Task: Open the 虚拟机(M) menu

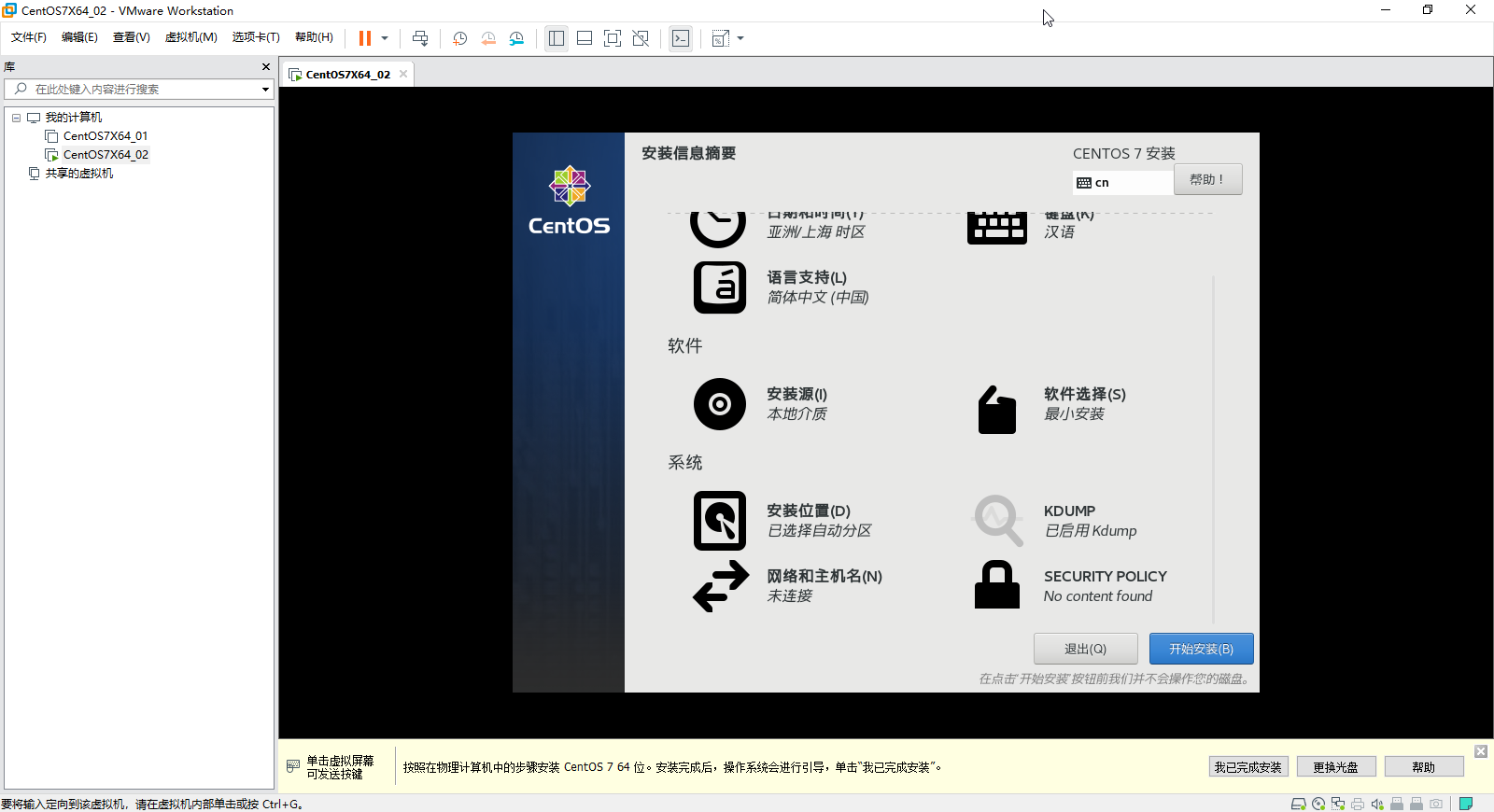Action: pyautogui.click(x=191, y=37)
